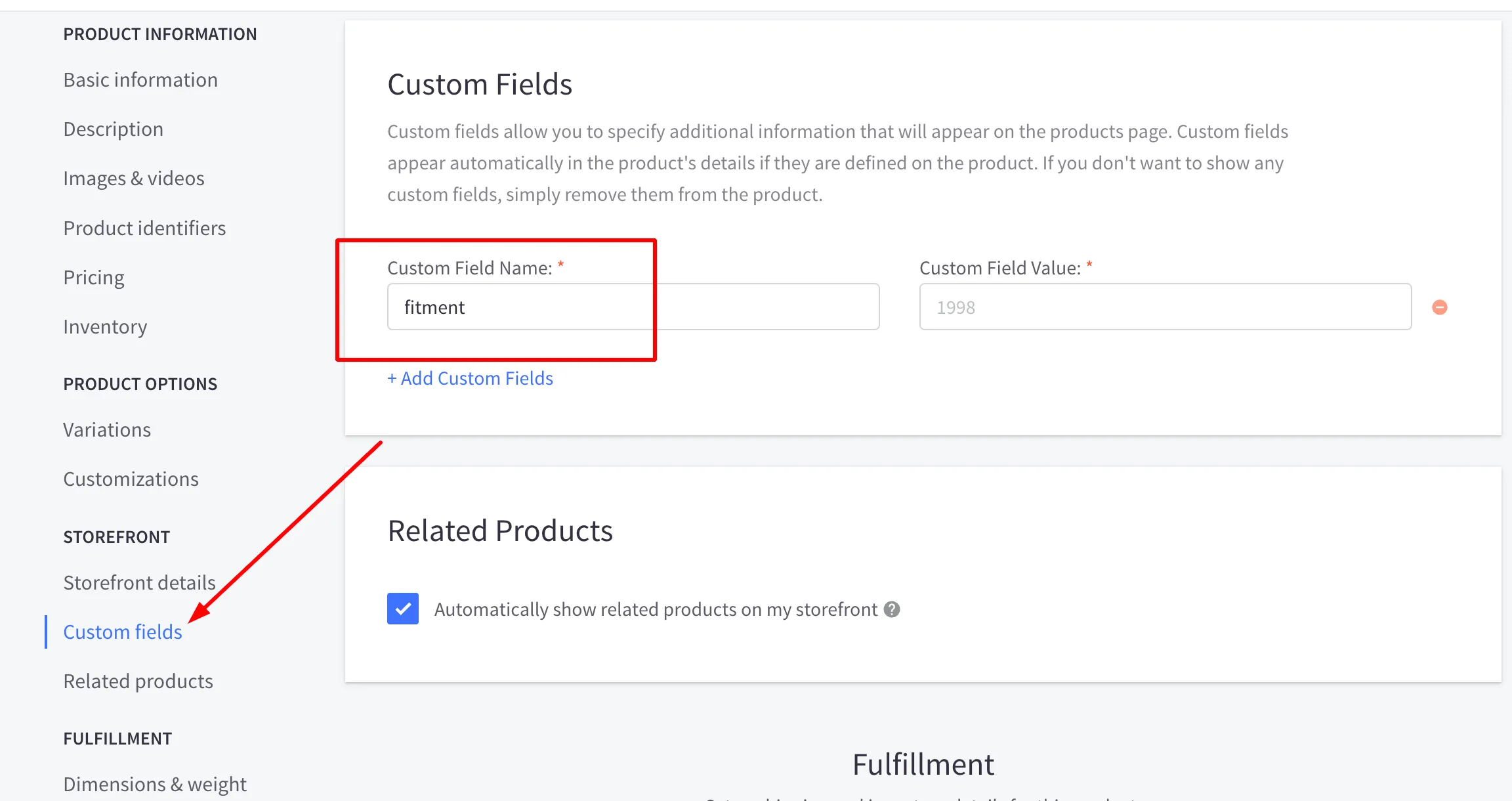Click the Custom Field Value input
1512x801 pixels.
pyautogui.click(x=1165, y=307)
